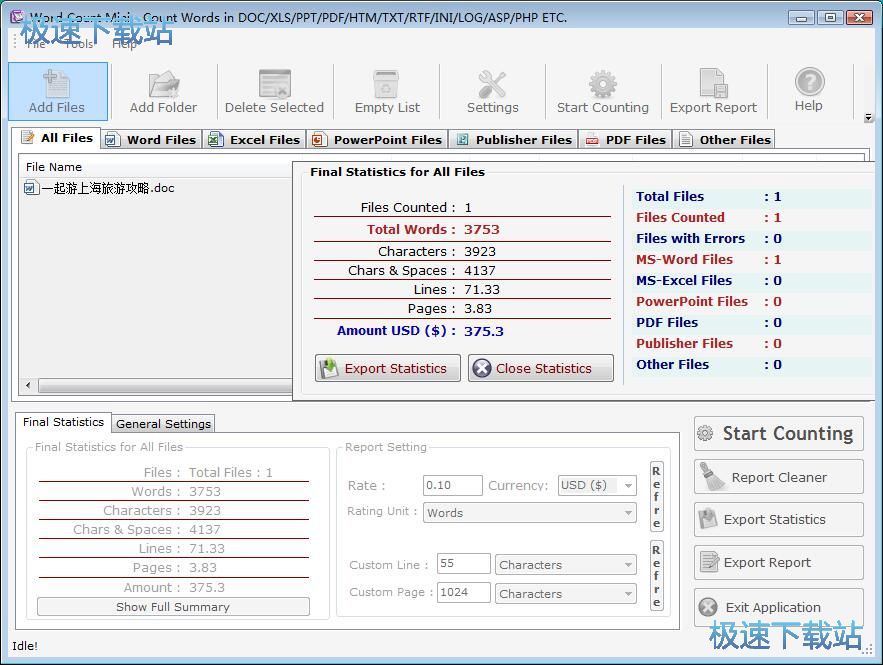Click Export Report above Exit Application

tap(778, 563)
